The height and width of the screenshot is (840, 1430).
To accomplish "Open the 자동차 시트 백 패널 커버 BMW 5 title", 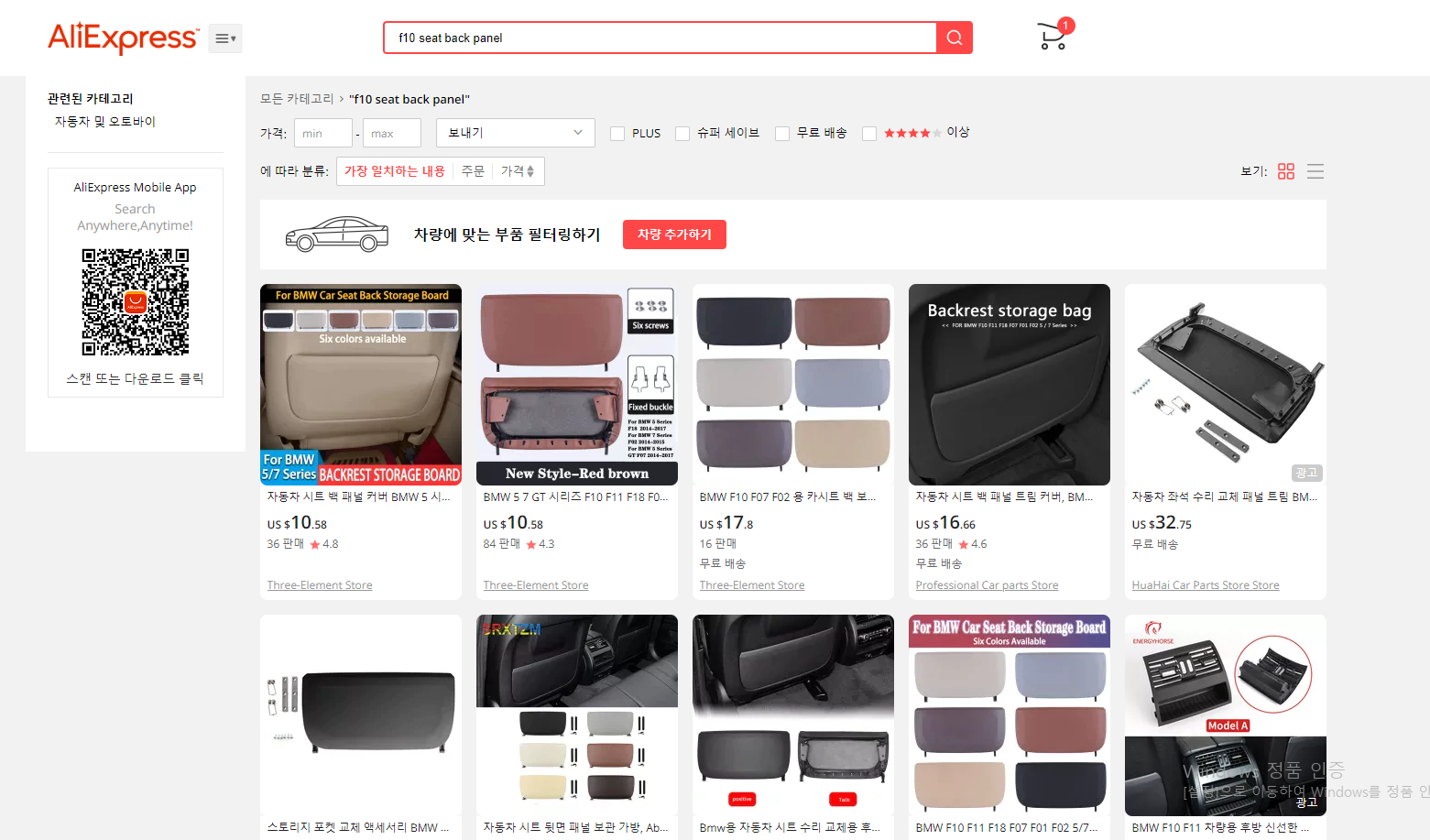I will (359, 496).
